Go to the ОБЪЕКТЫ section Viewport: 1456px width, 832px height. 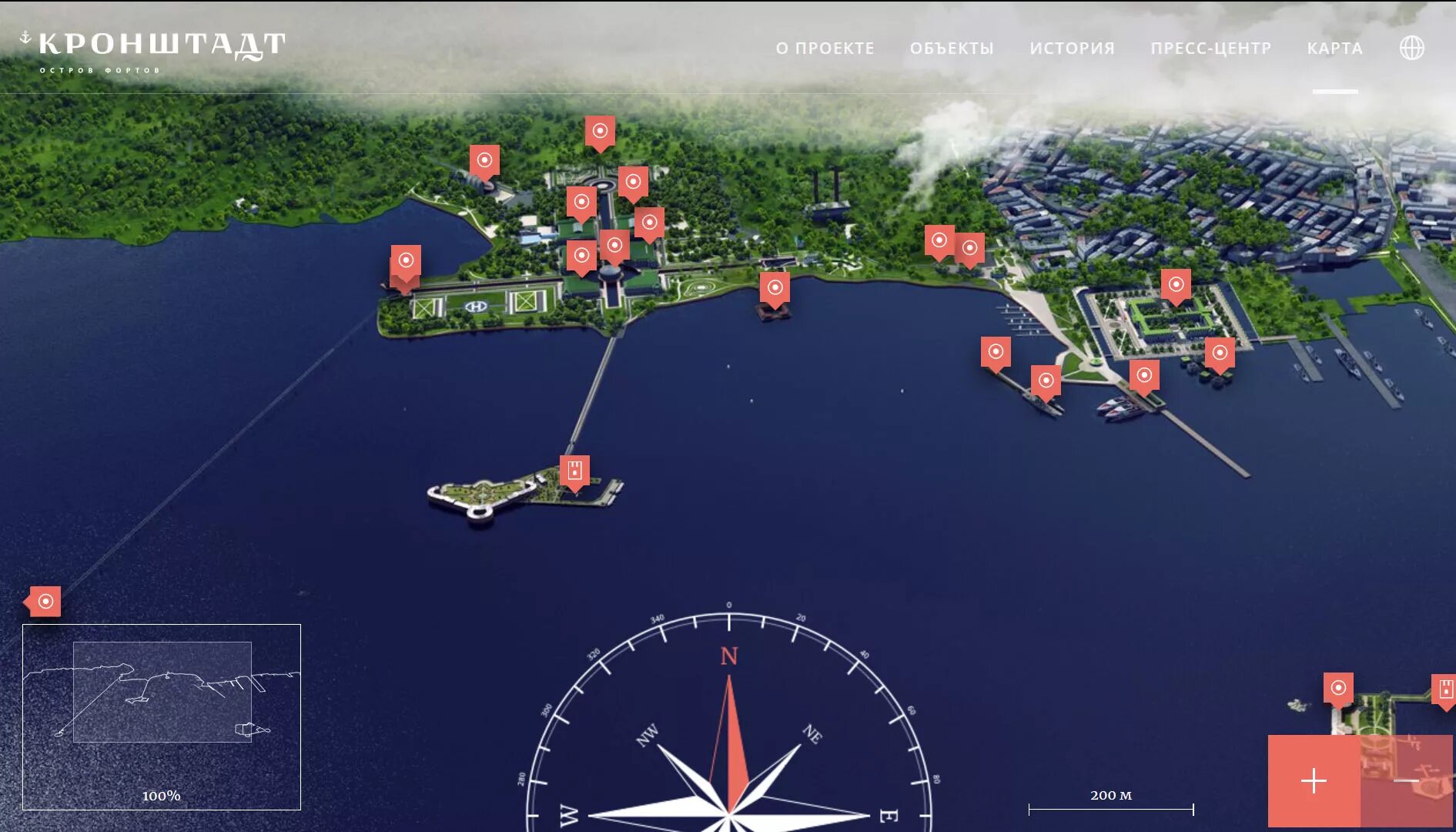[x=952, y=48]
